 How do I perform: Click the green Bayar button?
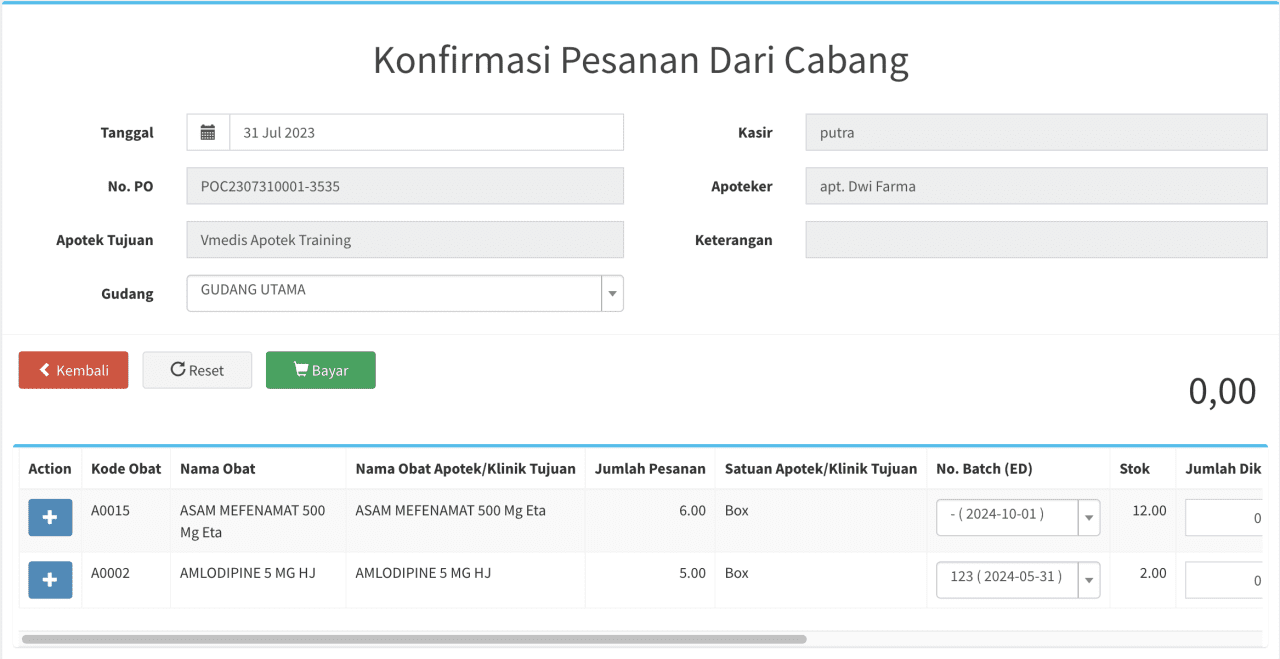point(320,370)
